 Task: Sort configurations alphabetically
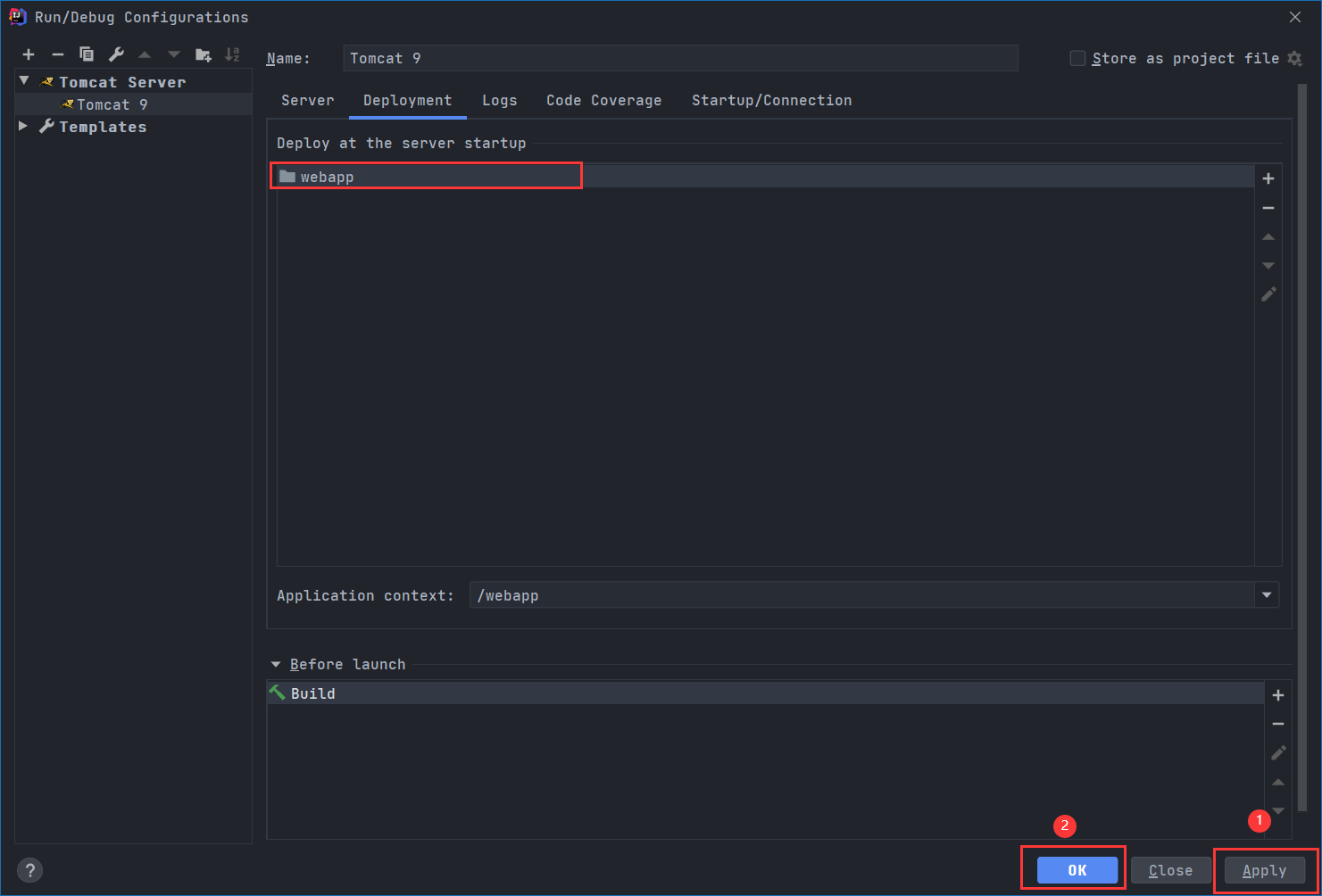[x=232, y=55]
